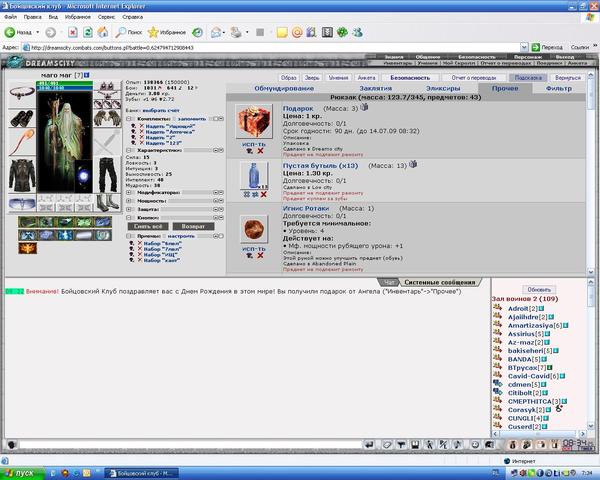Image resolution: width=600 pixels, height=480 pixels.
Task: Click IE Refresh toolbar button
Action: (x=88, y=32)
